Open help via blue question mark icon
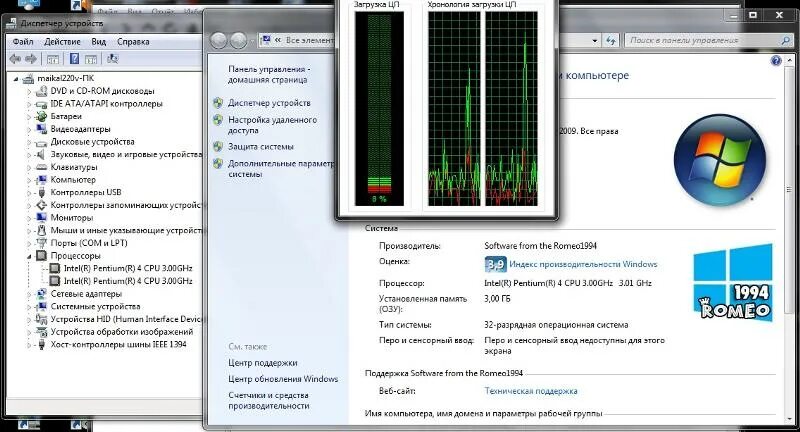Screen dimensions: 800x432 [776, 61]
